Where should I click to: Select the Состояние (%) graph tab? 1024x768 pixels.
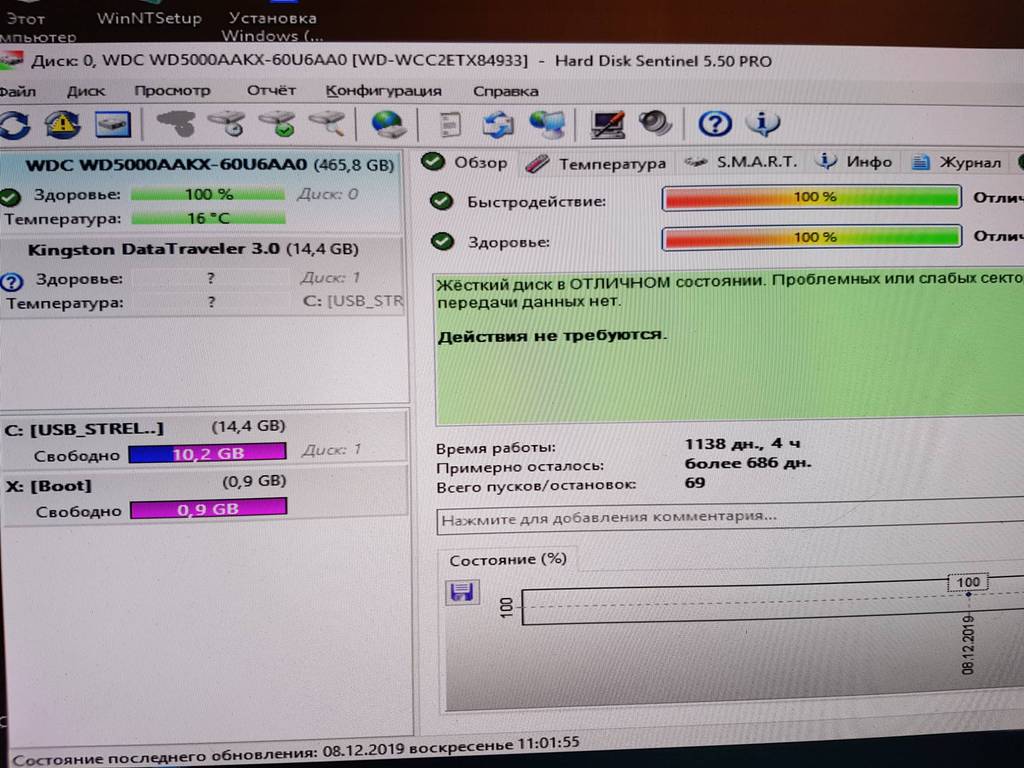507,560
